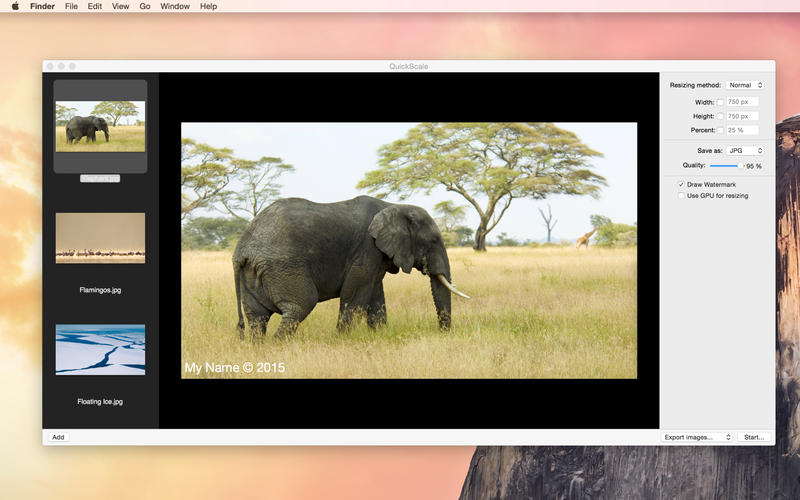Click the Quality slider track
The height and width of the screenshot is (500, 800).
pyautogui.click(x=724, y=166)
